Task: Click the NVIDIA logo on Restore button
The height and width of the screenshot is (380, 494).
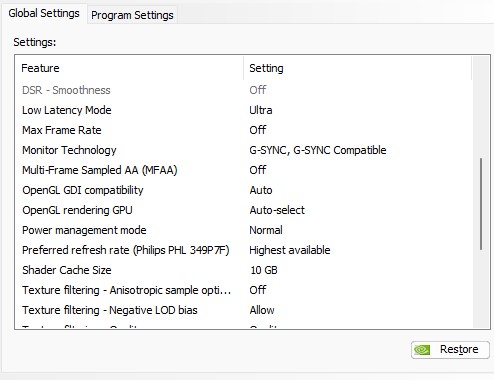Action: pyautogui.click(x=422, y=350)
